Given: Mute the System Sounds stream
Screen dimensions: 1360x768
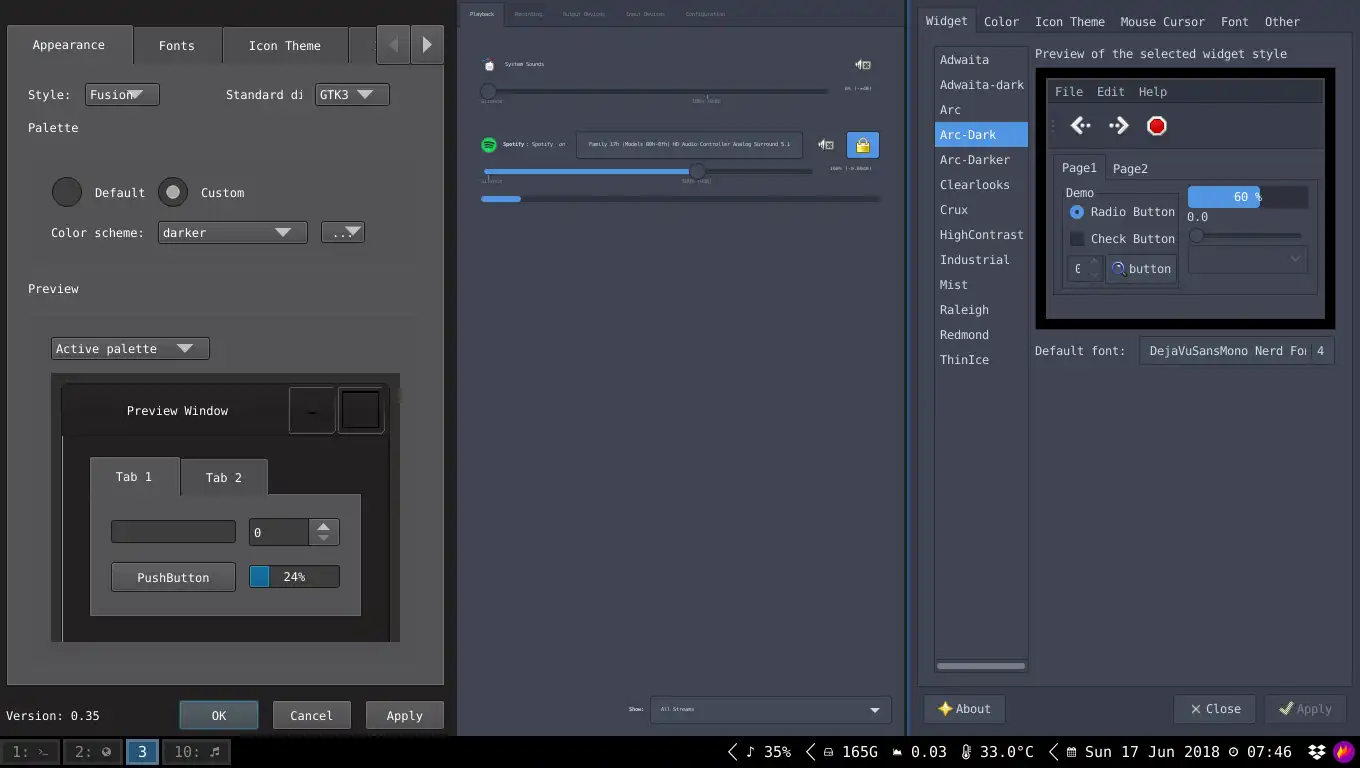Looking at the screenshot, I should (x=862, y=65).
